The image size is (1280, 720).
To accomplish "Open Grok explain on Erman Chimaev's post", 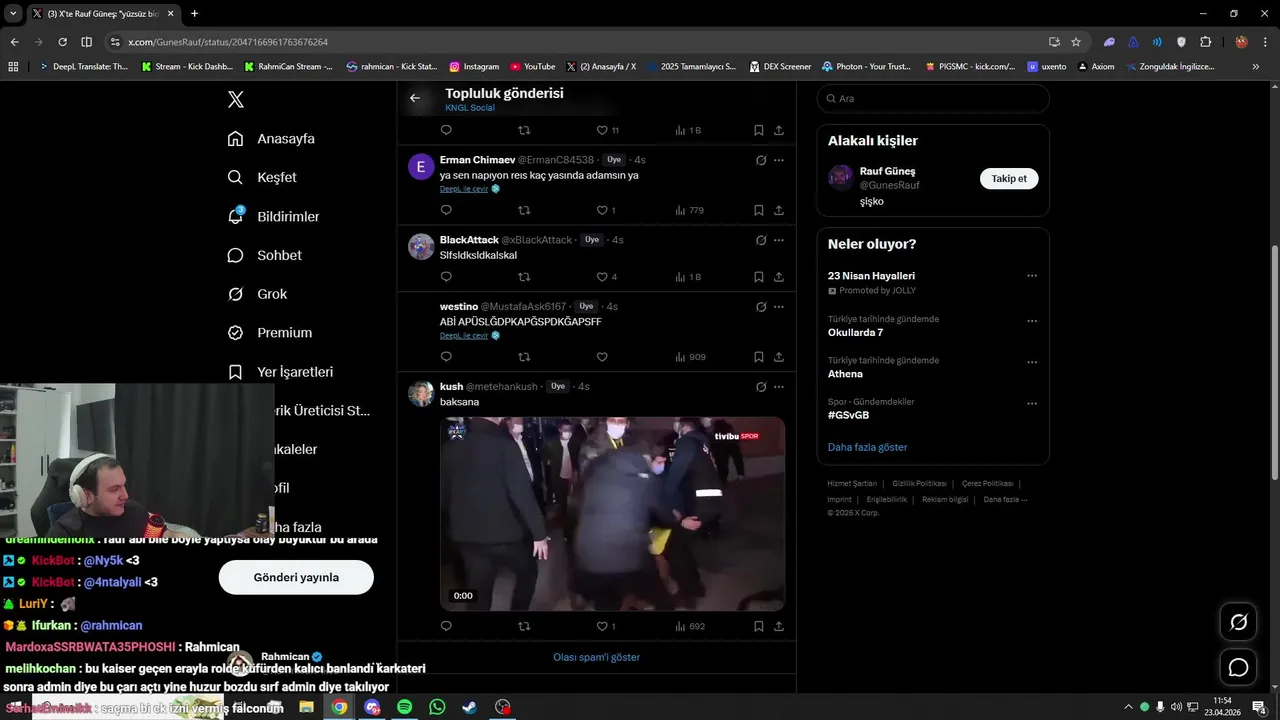I will coord(760,160).
